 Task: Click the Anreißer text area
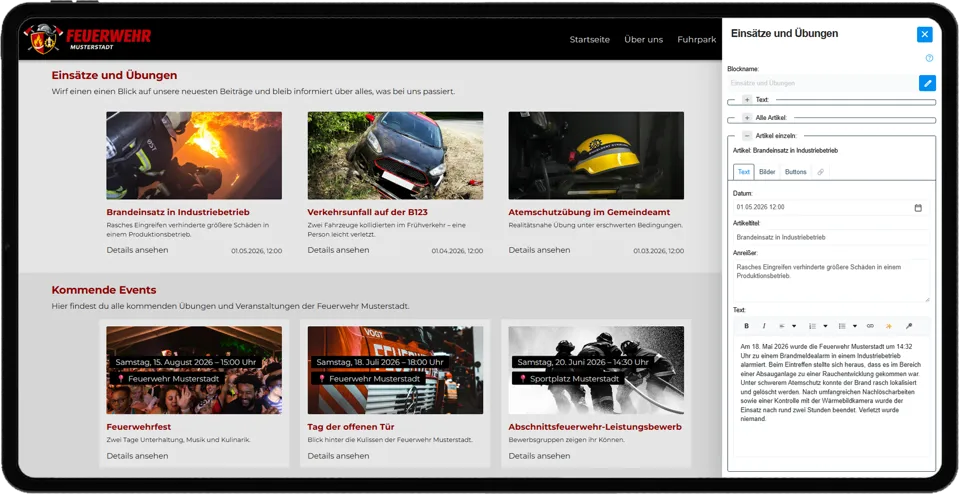(x=831, y=280)
